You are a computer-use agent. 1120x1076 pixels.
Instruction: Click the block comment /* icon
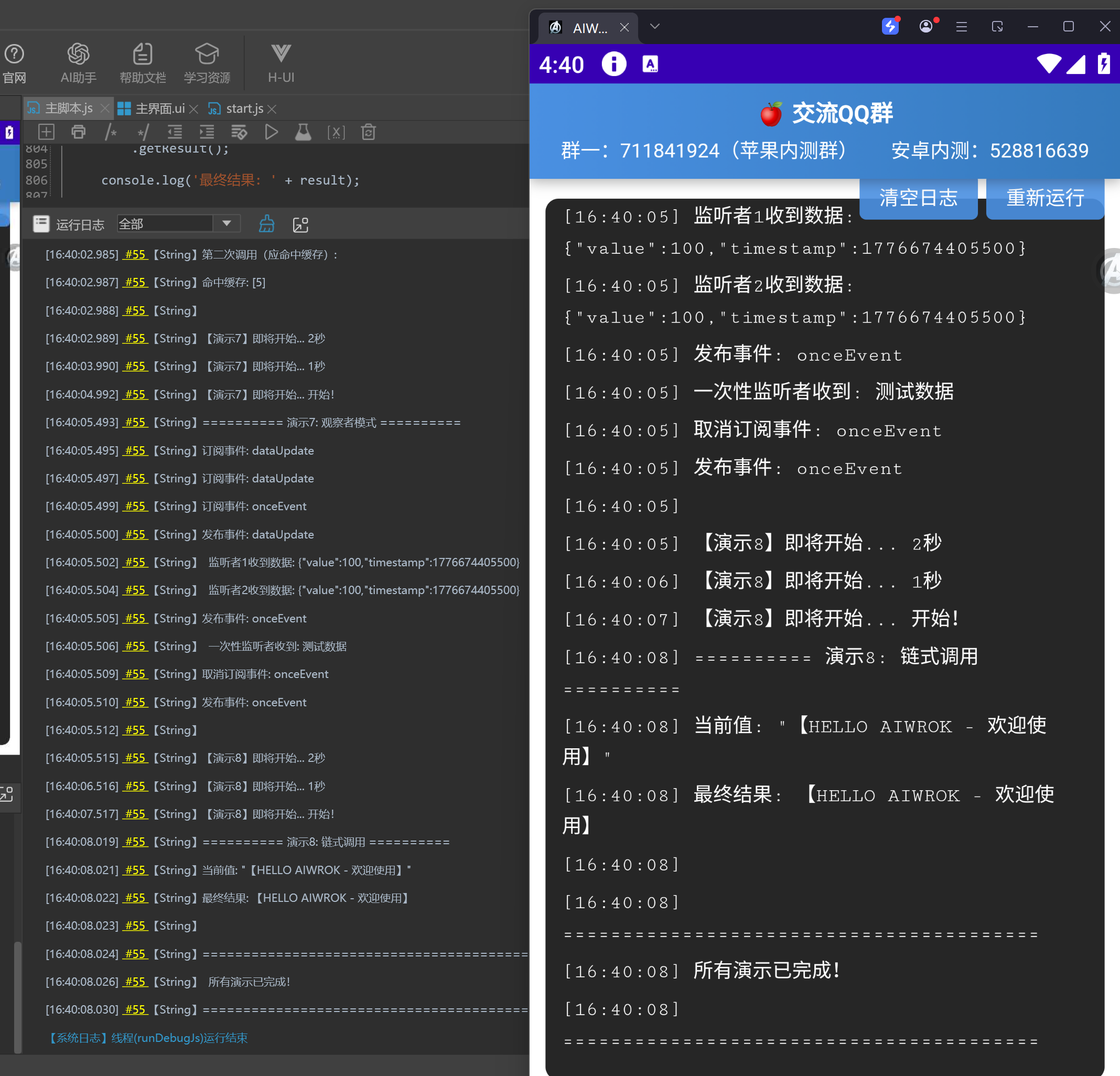coord(111,133)
